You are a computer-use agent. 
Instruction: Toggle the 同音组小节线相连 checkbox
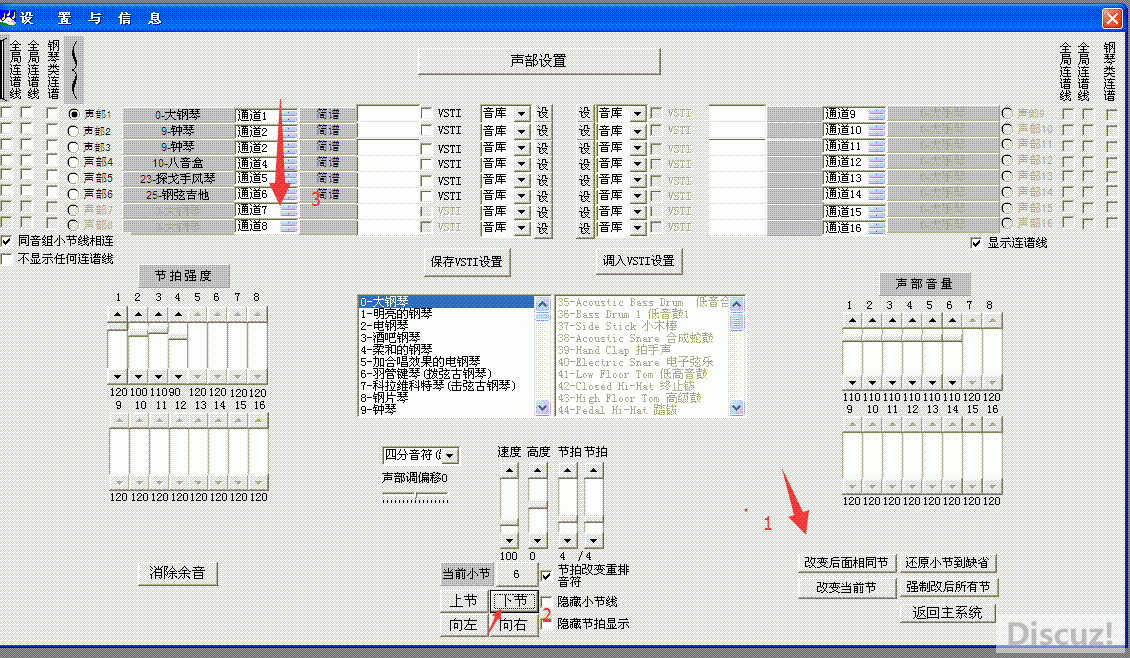7,241
